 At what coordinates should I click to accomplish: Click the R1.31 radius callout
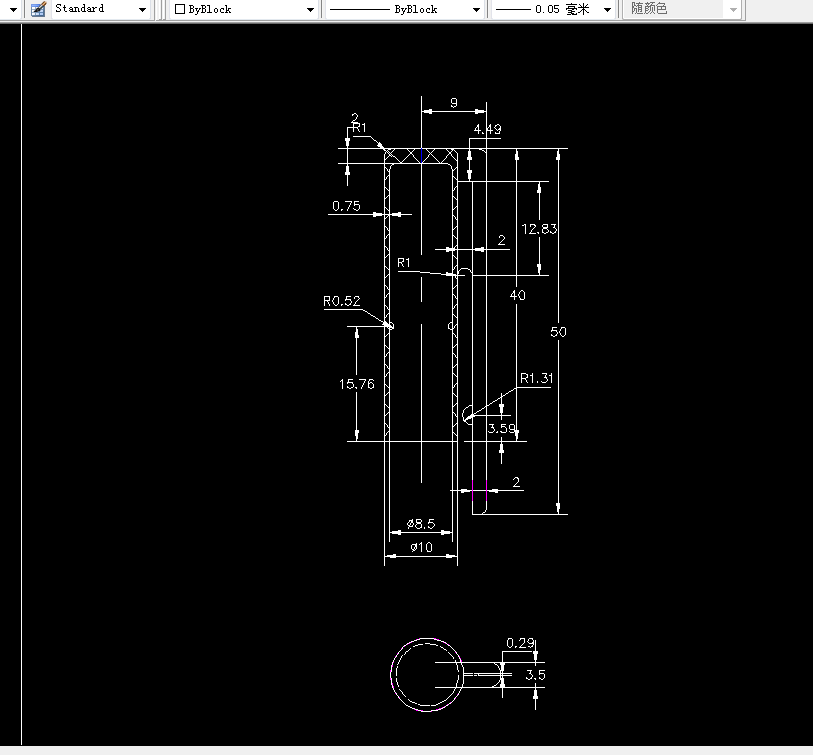537,378
